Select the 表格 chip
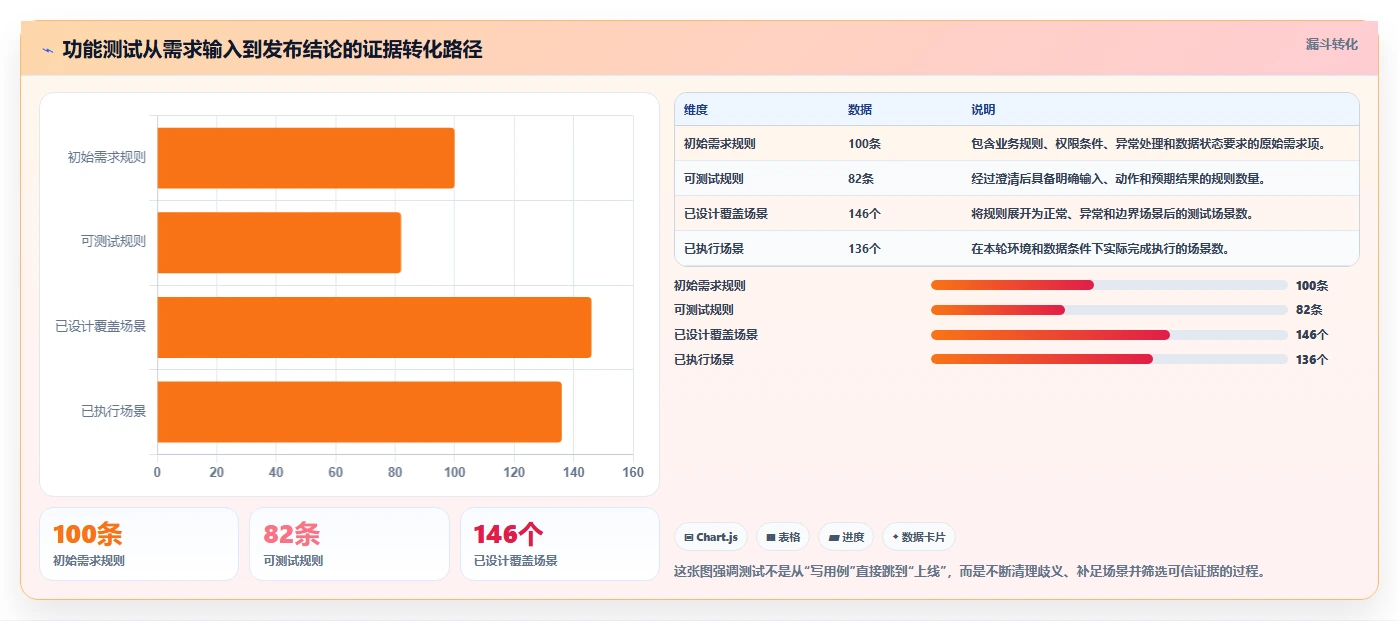The image size is (1399, 621). point(783,537)
